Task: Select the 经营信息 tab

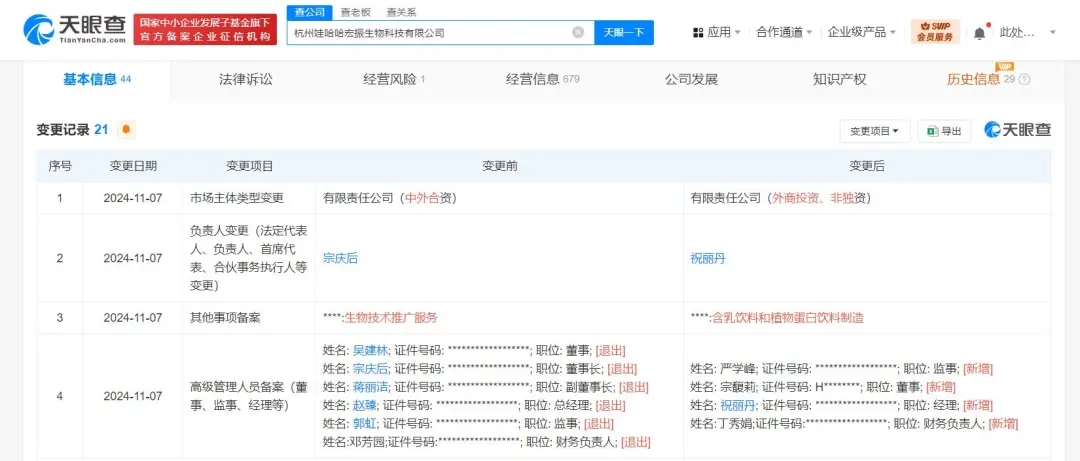Action: (x=543, y=79)
